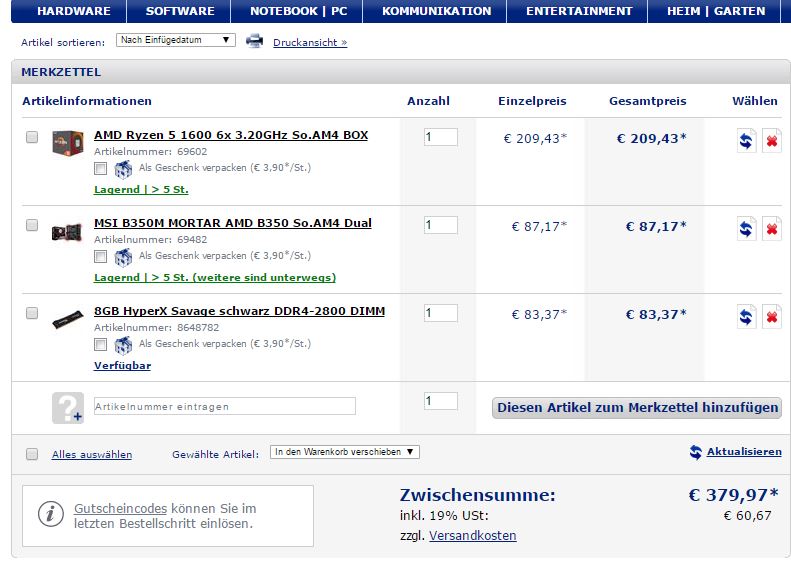Click Artikelnummer: 69482 text

(150, 240)
